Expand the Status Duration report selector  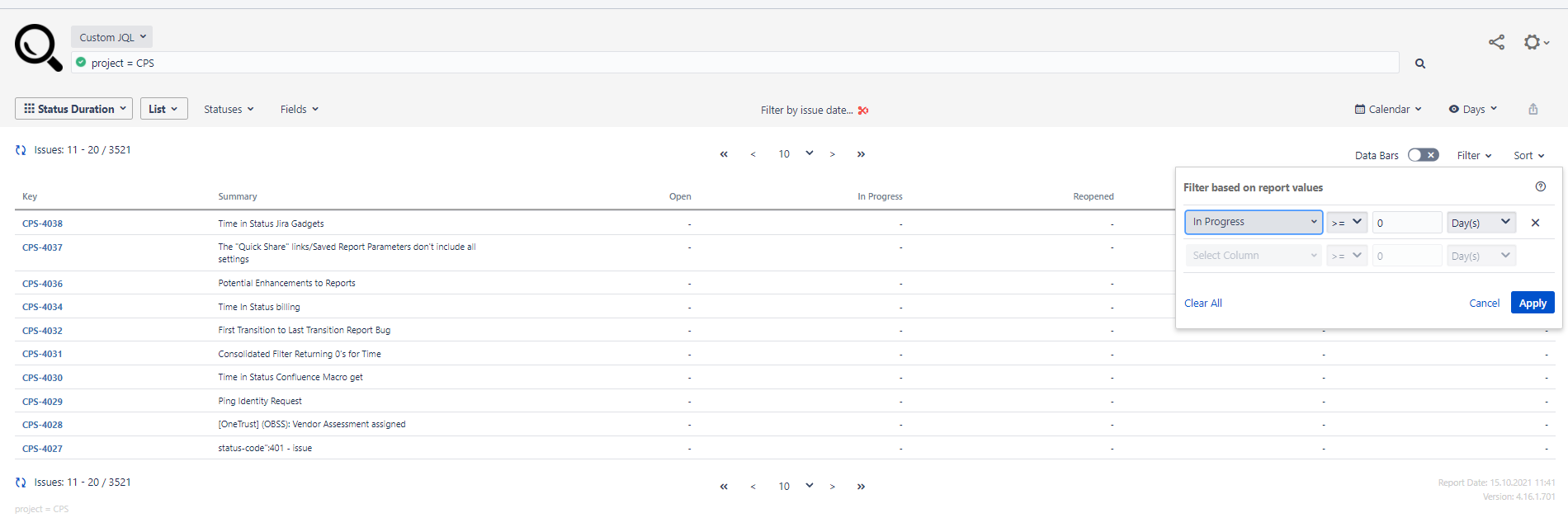coord(74,109)
